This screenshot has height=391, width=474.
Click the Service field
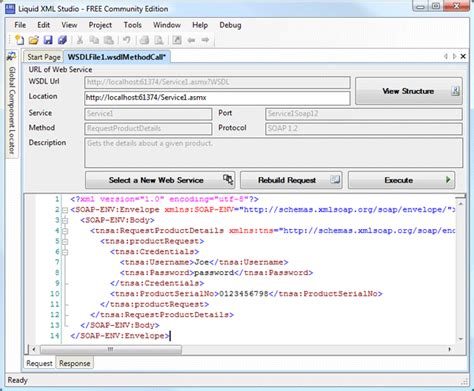tap(148, 114)
